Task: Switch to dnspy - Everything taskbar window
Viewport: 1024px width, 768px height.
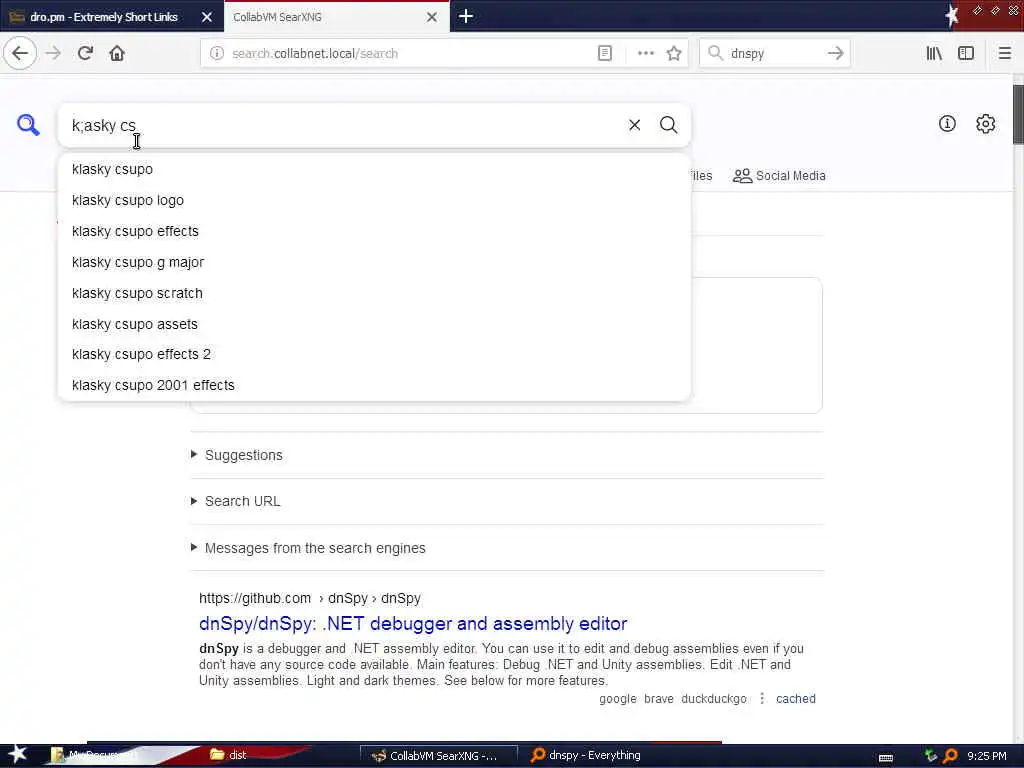Action: 586,755
